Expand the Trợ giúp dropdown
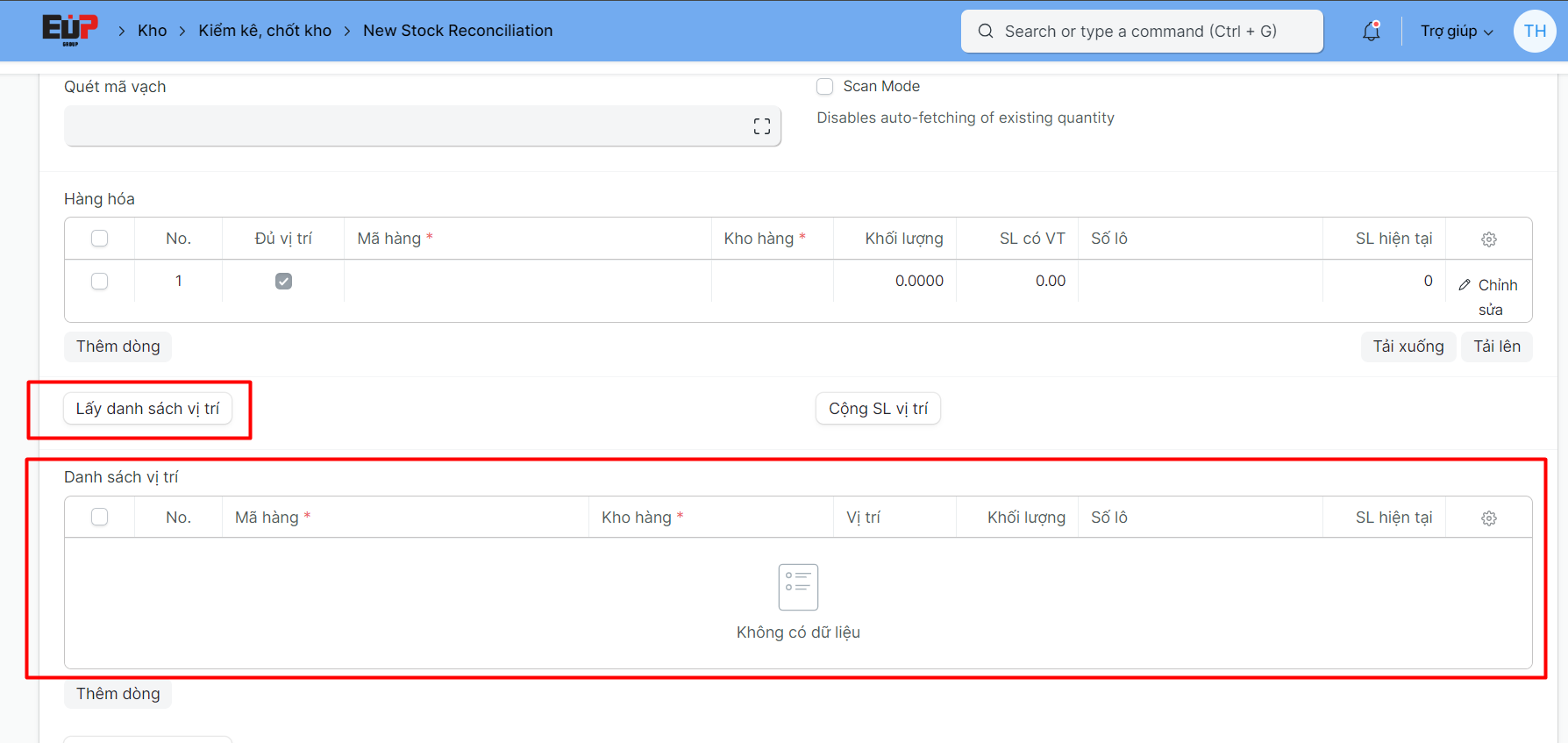Screen dimensions: 1568x743 click(x=1456, y=32)
